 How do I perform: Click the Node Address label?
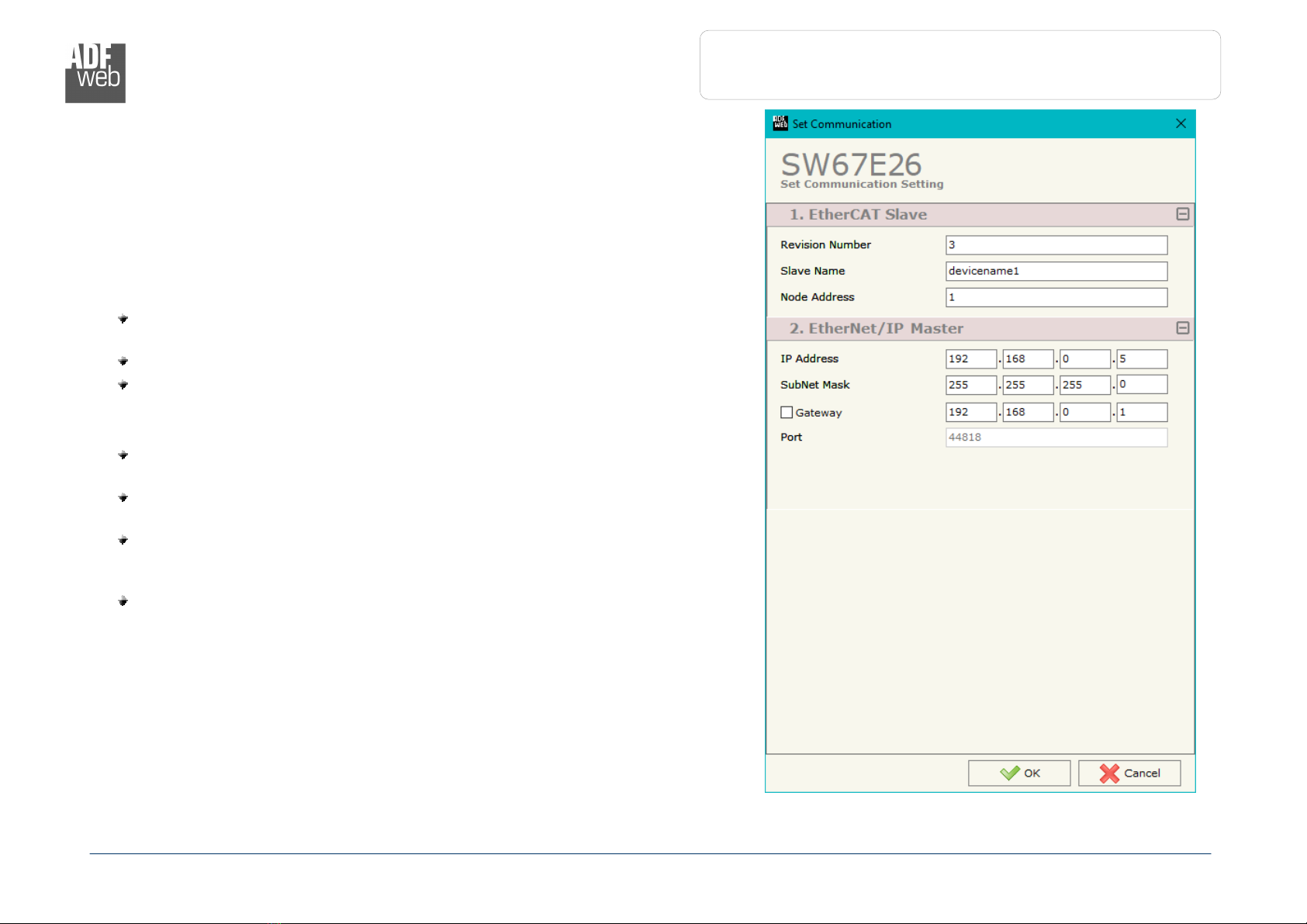click(817, 297)
